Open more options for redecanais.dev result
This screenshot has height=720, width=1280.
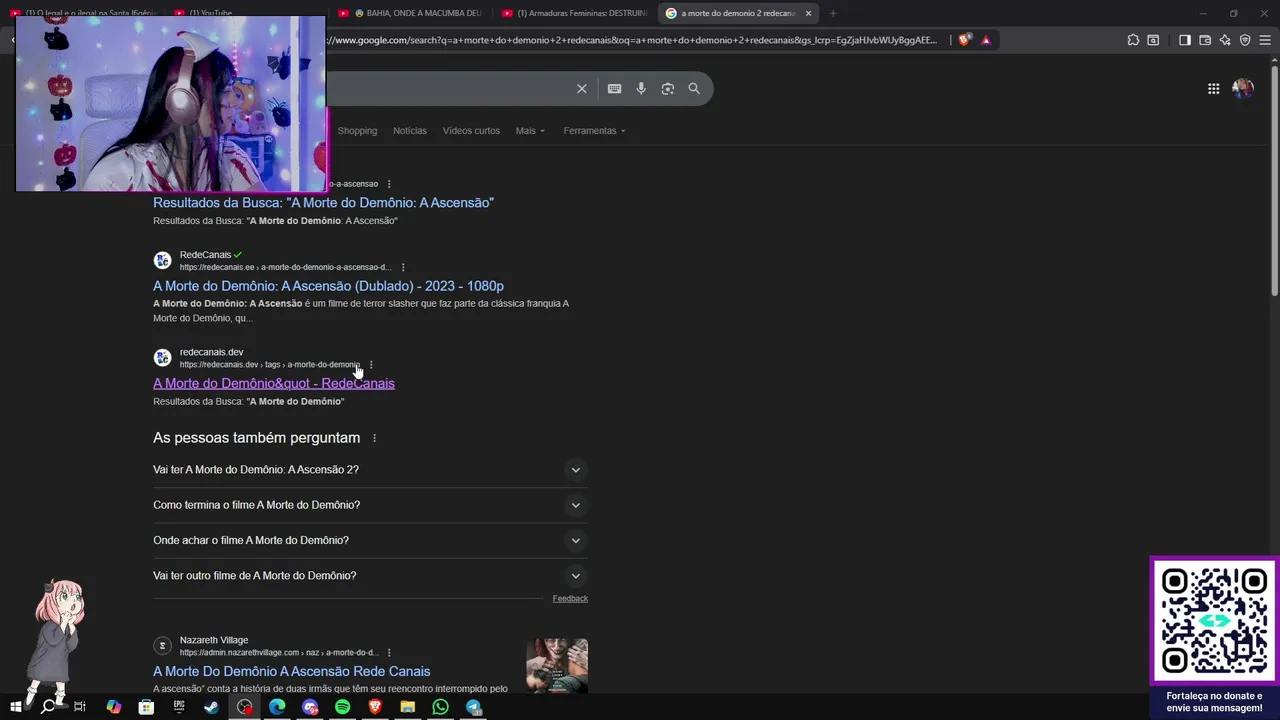[371, 365]
